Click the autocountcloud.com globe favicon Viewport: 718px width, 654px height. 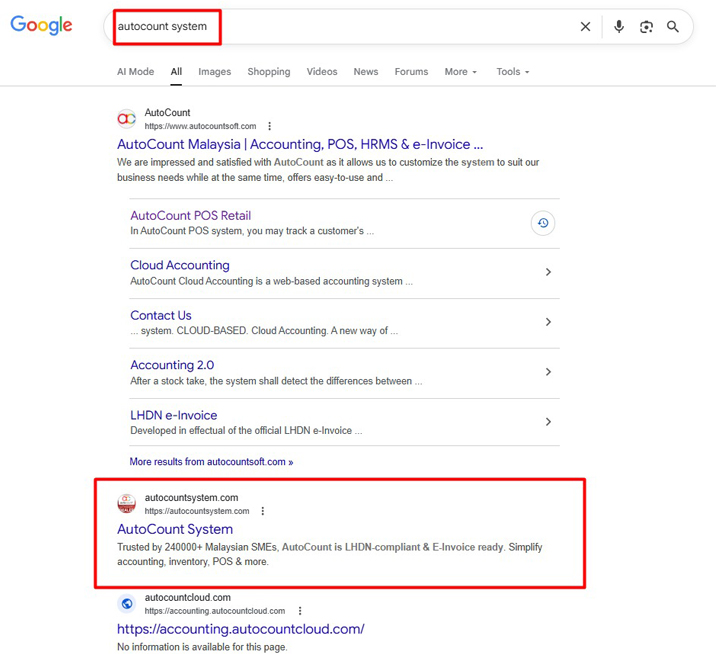[x=127, y=604]
